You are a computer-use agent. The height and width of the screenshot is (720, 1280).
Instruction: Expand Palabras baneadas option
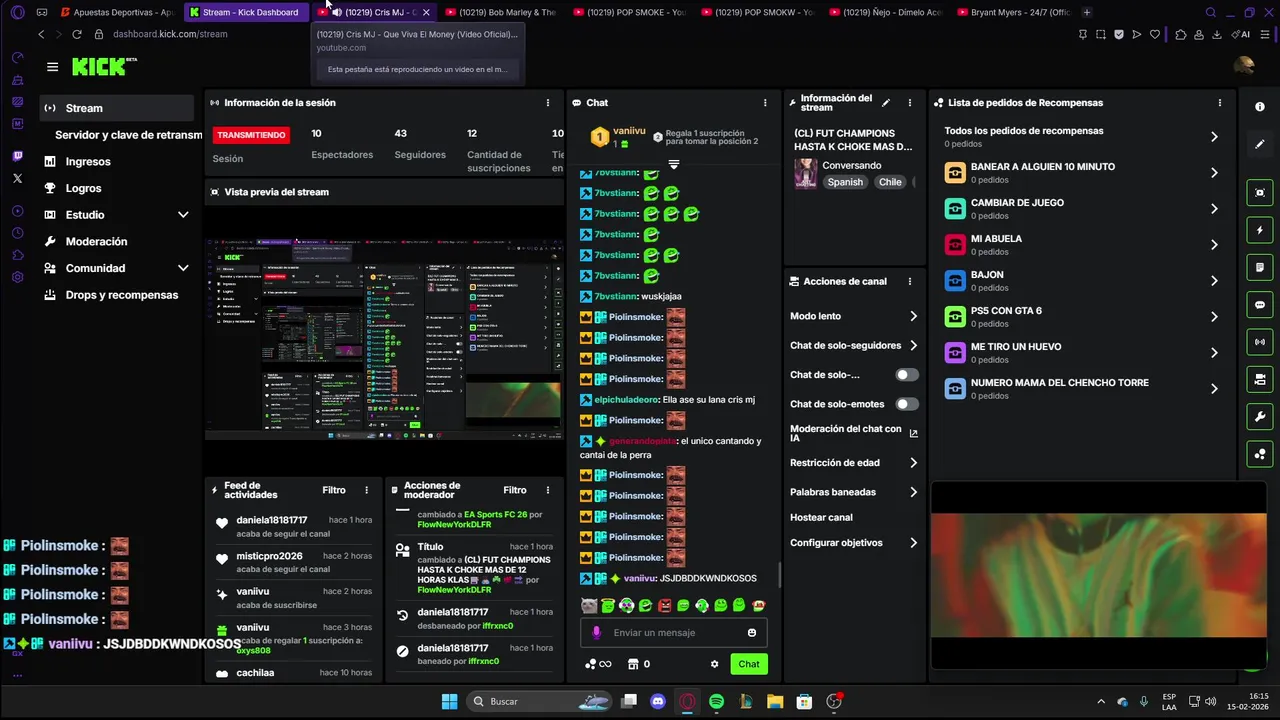point(913,492)
